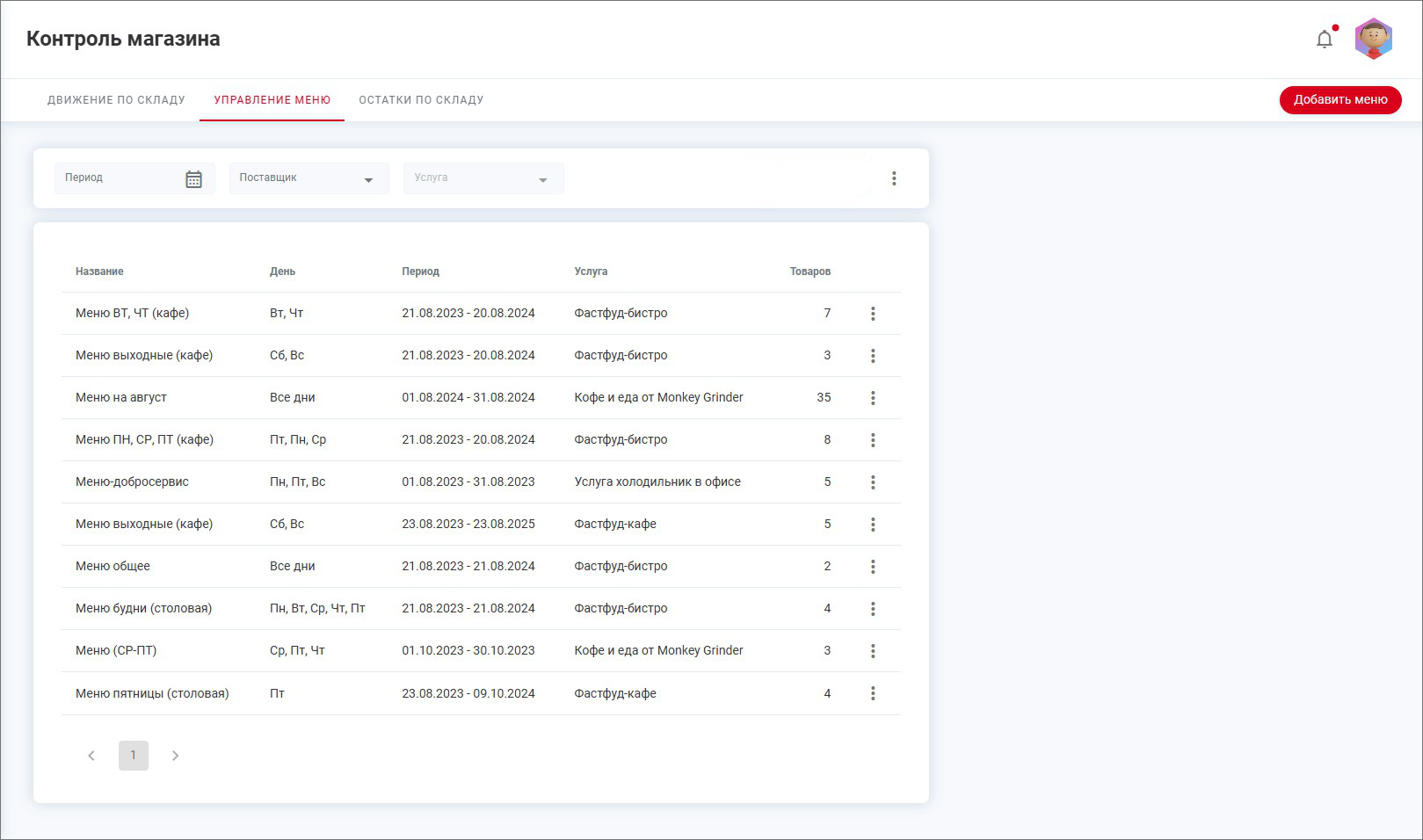
Task: Open the filter panel's three-dot menu
Action: [x=894, y=178]
